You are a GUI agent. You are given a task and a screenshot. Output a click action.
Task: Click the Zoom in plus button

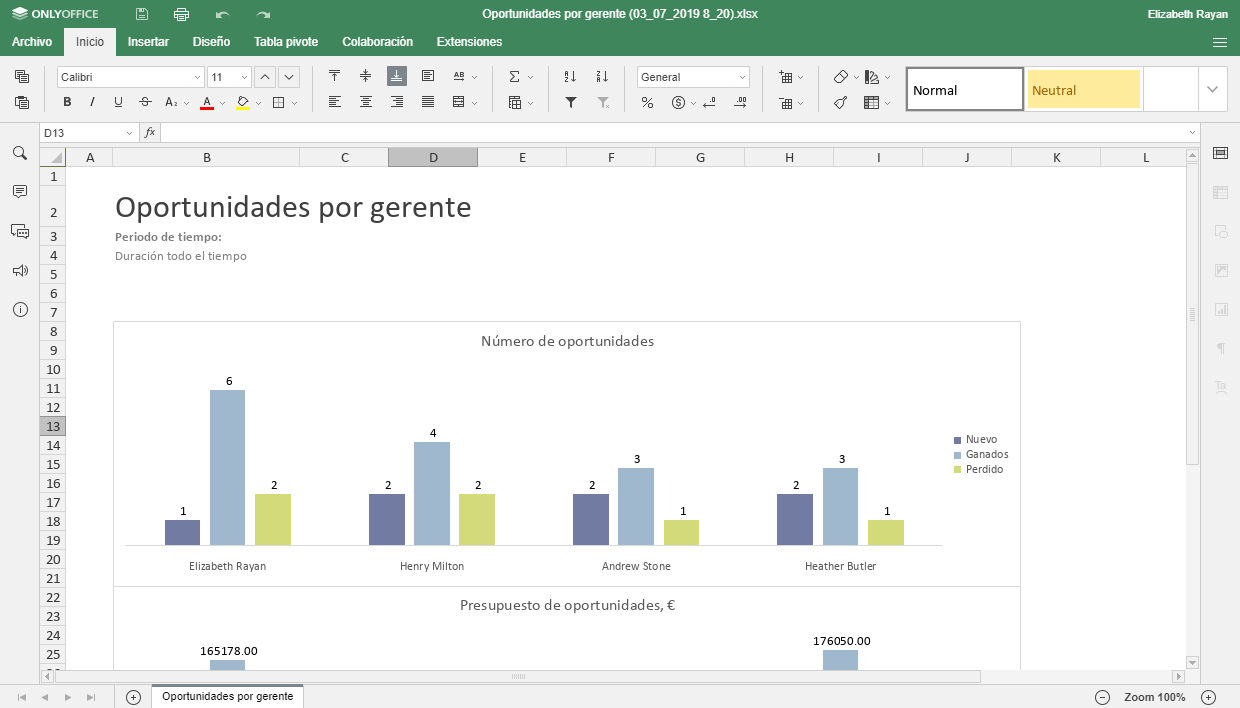(x=1208, y=697)
